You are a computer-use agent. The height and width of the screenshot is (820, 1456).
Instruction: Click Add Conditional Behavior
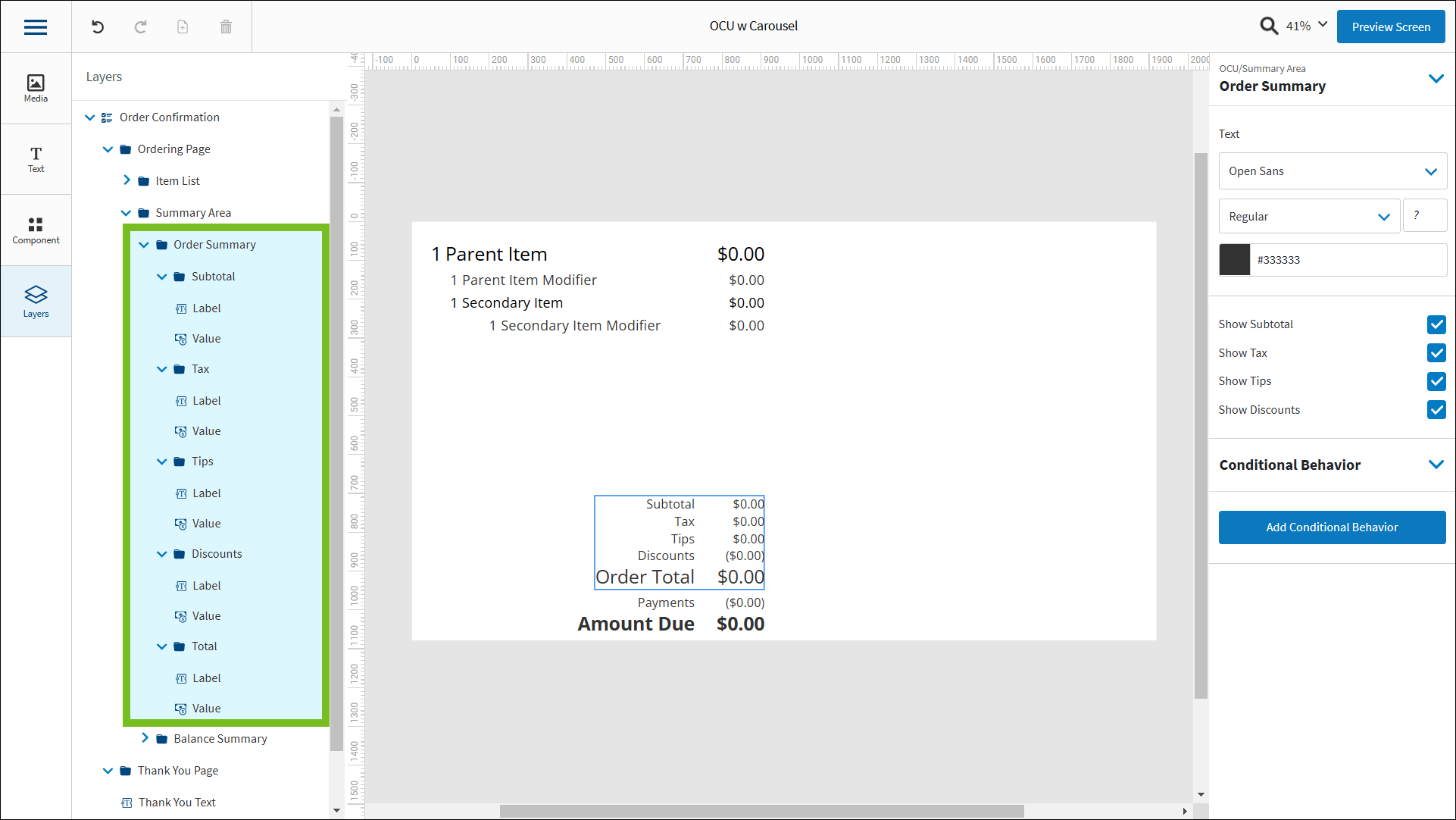pyautogui.click(x=1332, y=527)
